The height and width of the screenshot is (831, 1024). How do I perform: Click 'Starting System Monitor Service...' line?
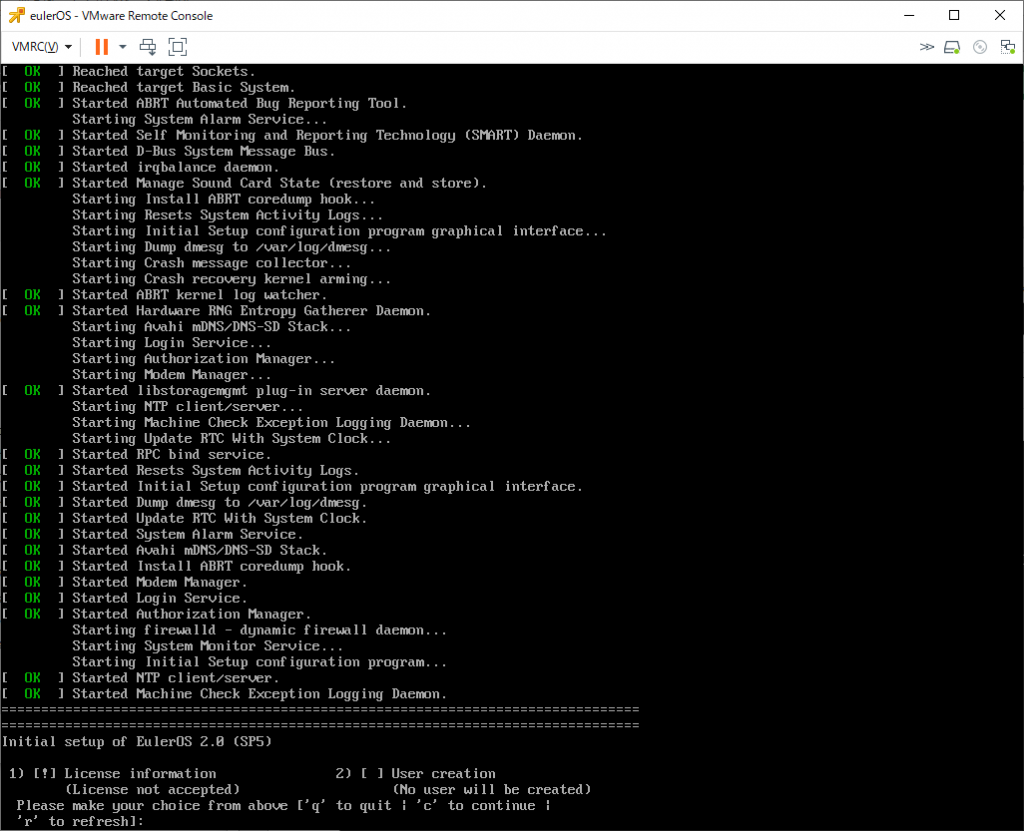(x=208, y=646)
